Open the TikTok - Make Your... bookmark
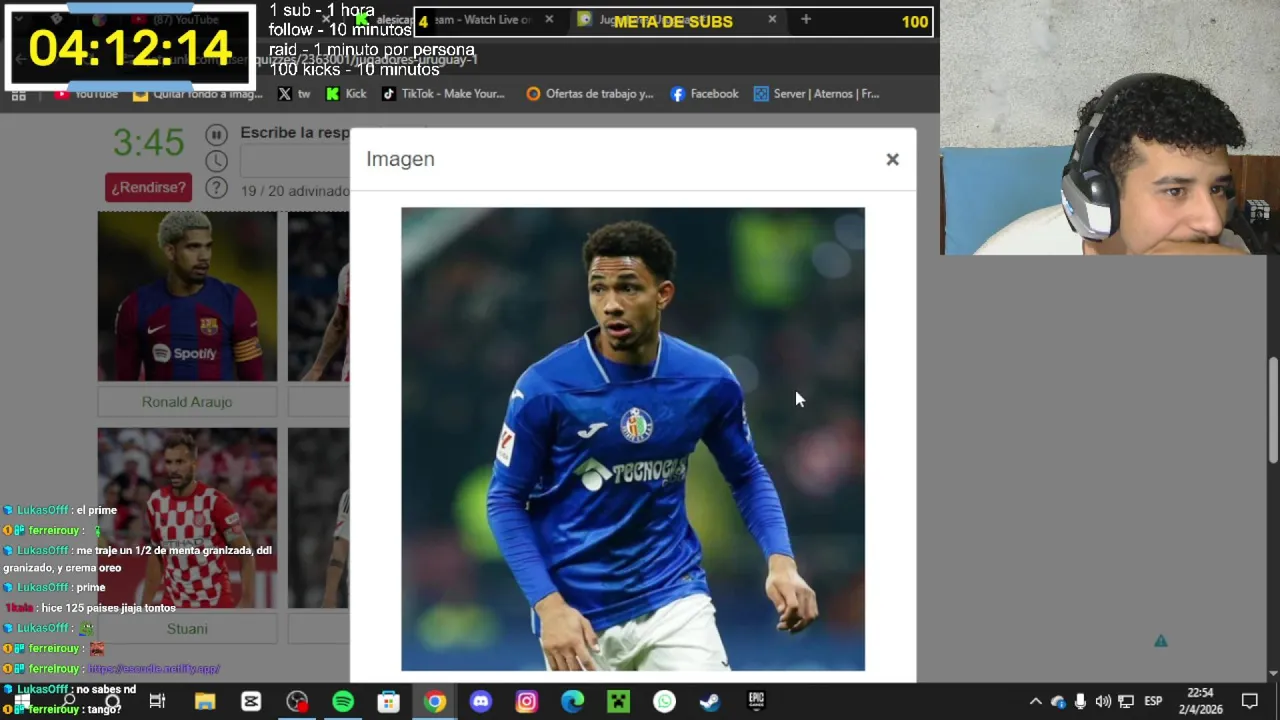This screenshot has width=1280, height=720. click(x=443, y=94)
